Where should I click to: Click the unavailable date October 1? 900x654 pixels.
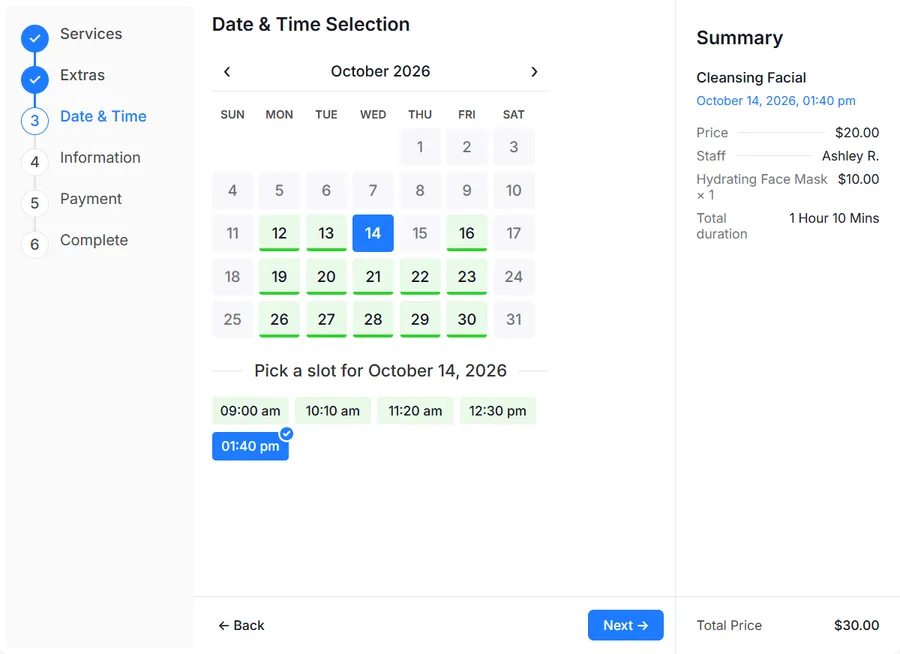(420, 147)
